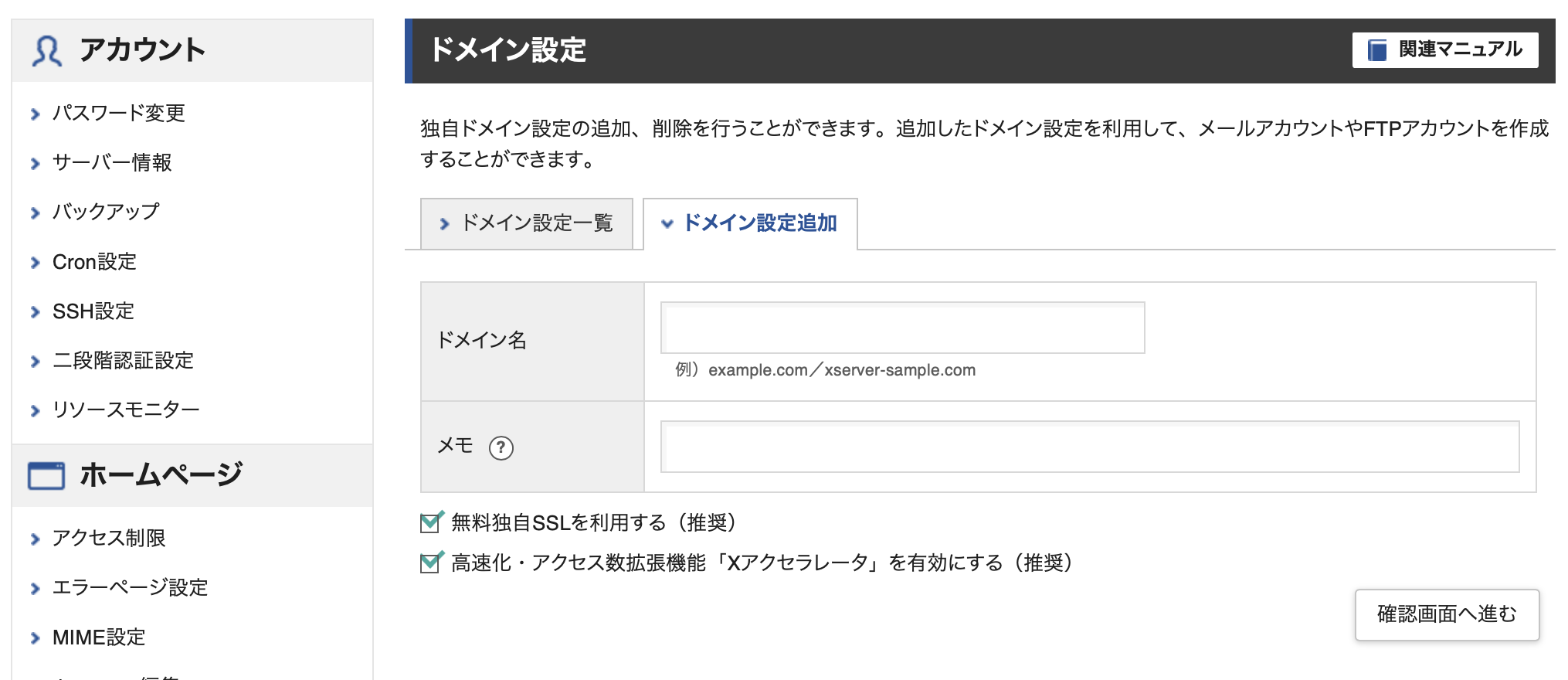
Task: Expand the ドメイン設定一覧 tab arrow
Action: 444,224
